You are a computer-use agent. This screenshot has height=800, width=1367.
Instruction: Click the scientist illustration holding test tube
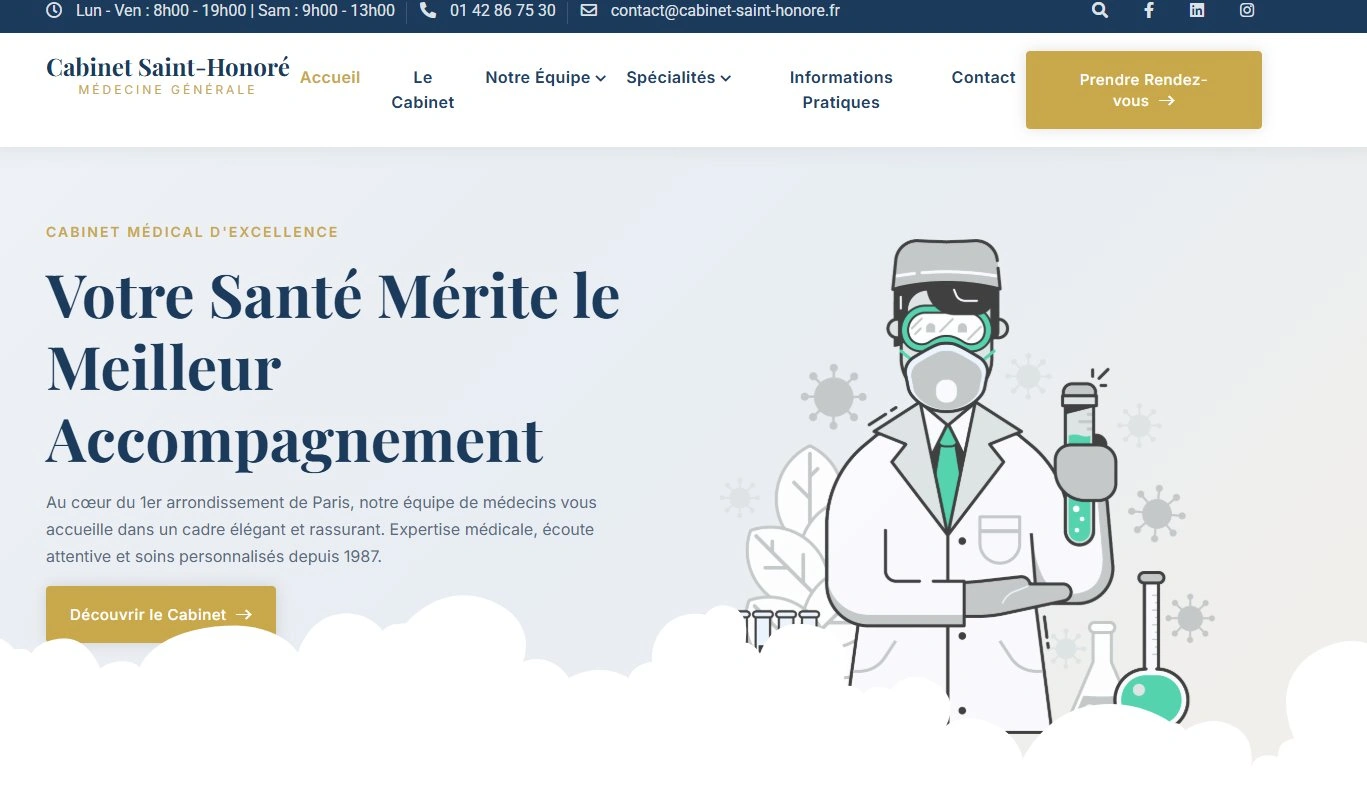tap(960, 480)
